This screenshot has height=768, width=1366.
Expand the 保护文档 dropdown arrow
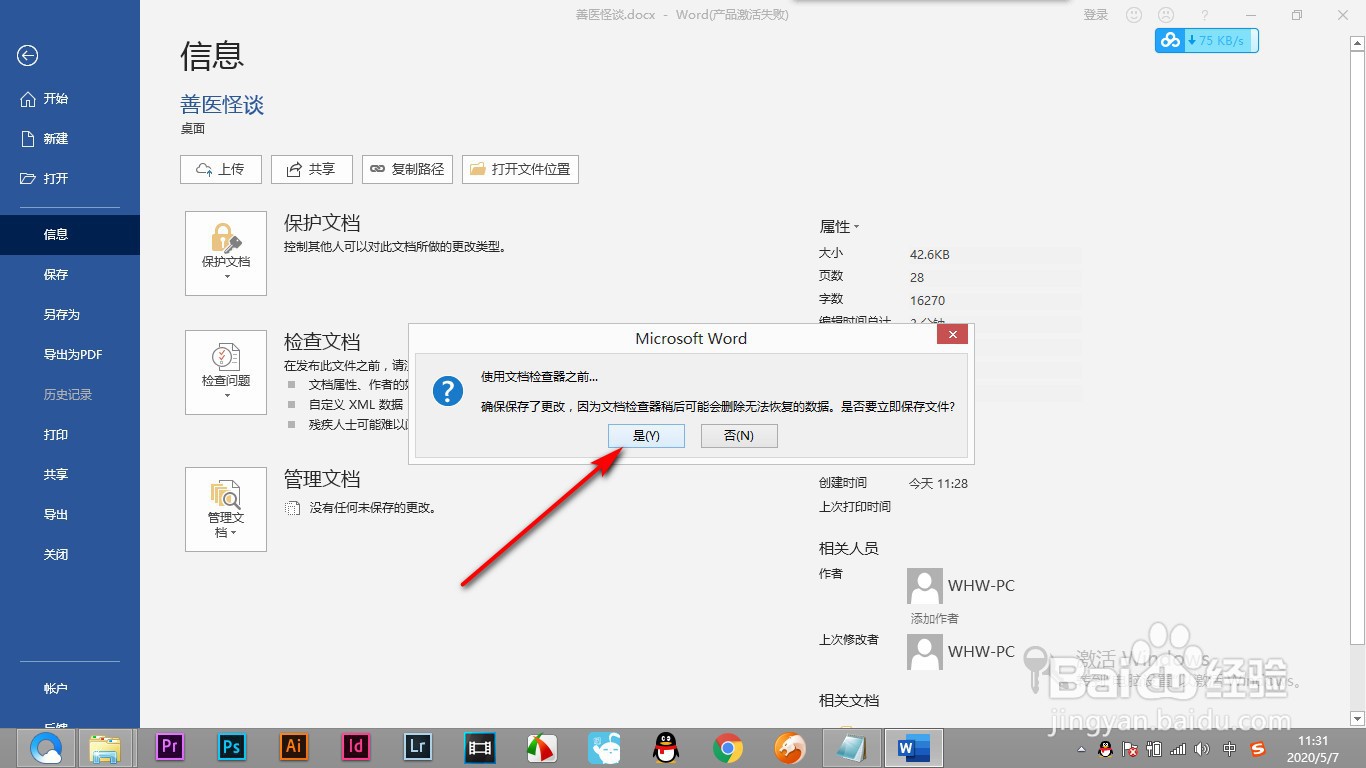tap(225, 276)
